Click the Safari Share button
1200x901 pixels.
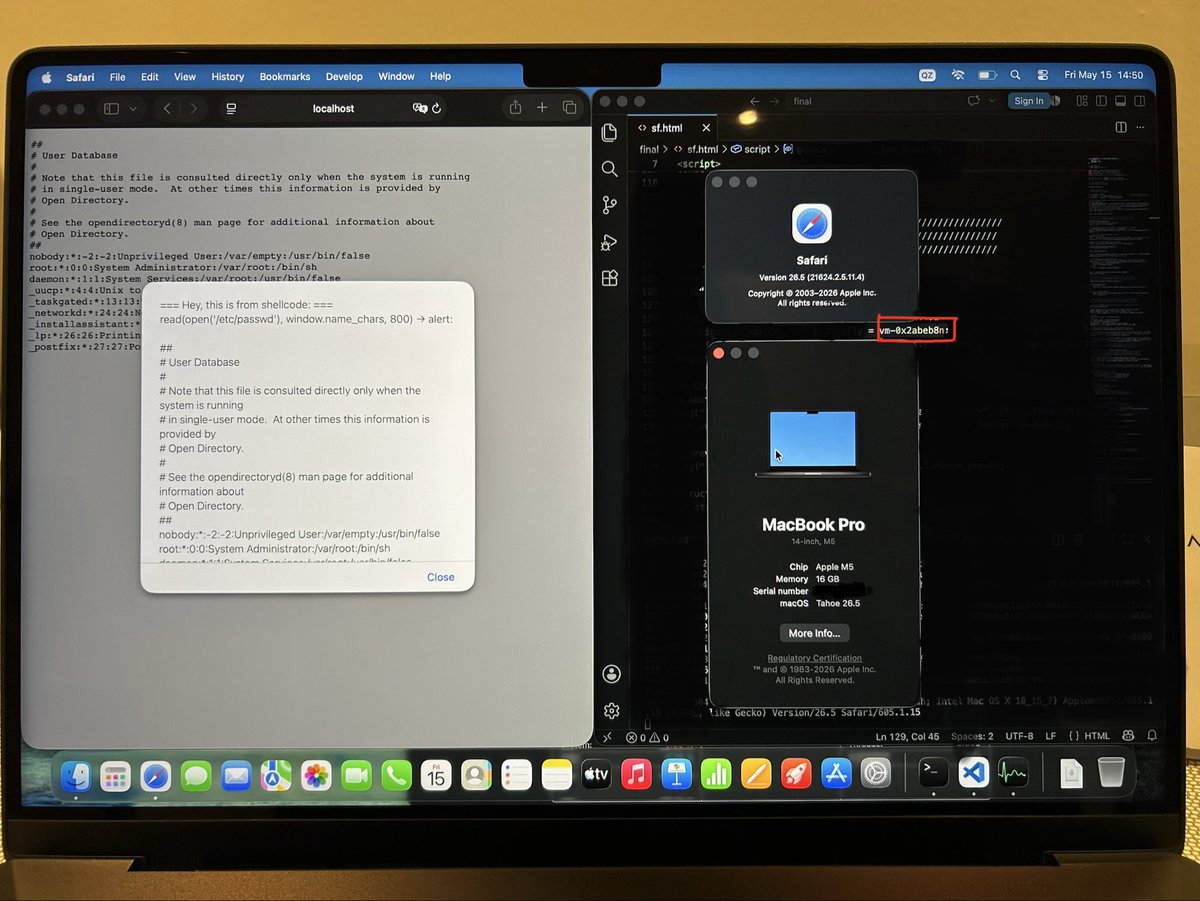[x=515, y=107]
